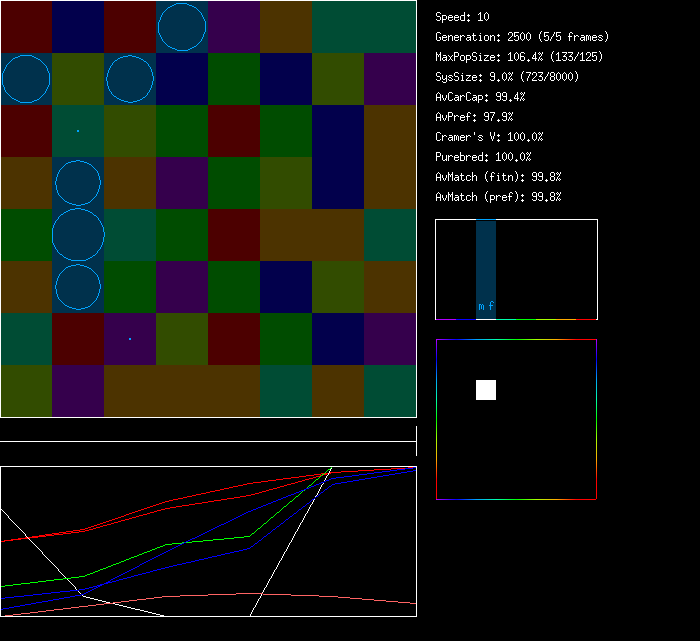700x641 pixels.
Task: Click the AvMatch (pref) value line
Action: [x=498, y=197]
